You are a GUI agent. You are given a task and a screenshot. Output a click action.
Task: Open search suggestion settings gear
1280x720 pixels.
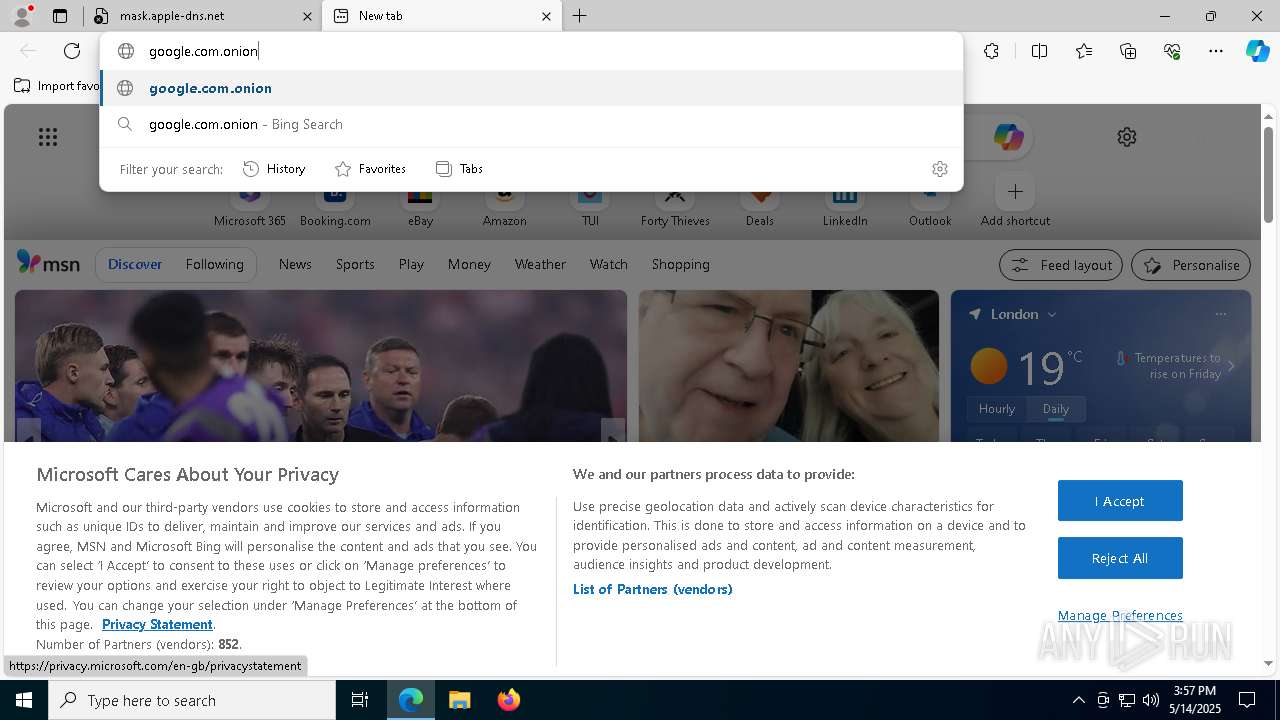coord(939,169)
